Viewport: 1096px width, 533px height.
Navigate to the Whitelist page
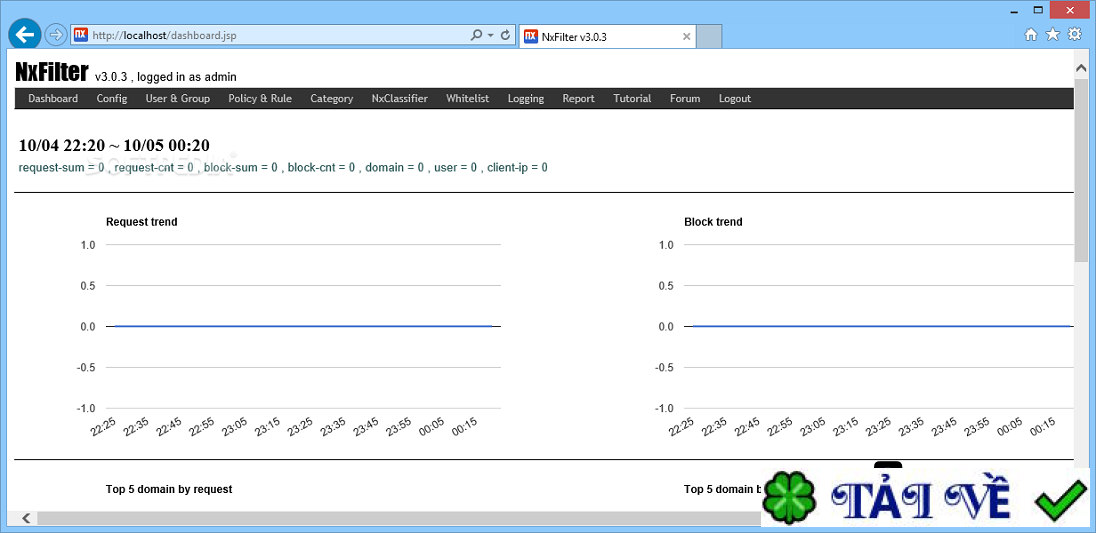pos(467,99)
